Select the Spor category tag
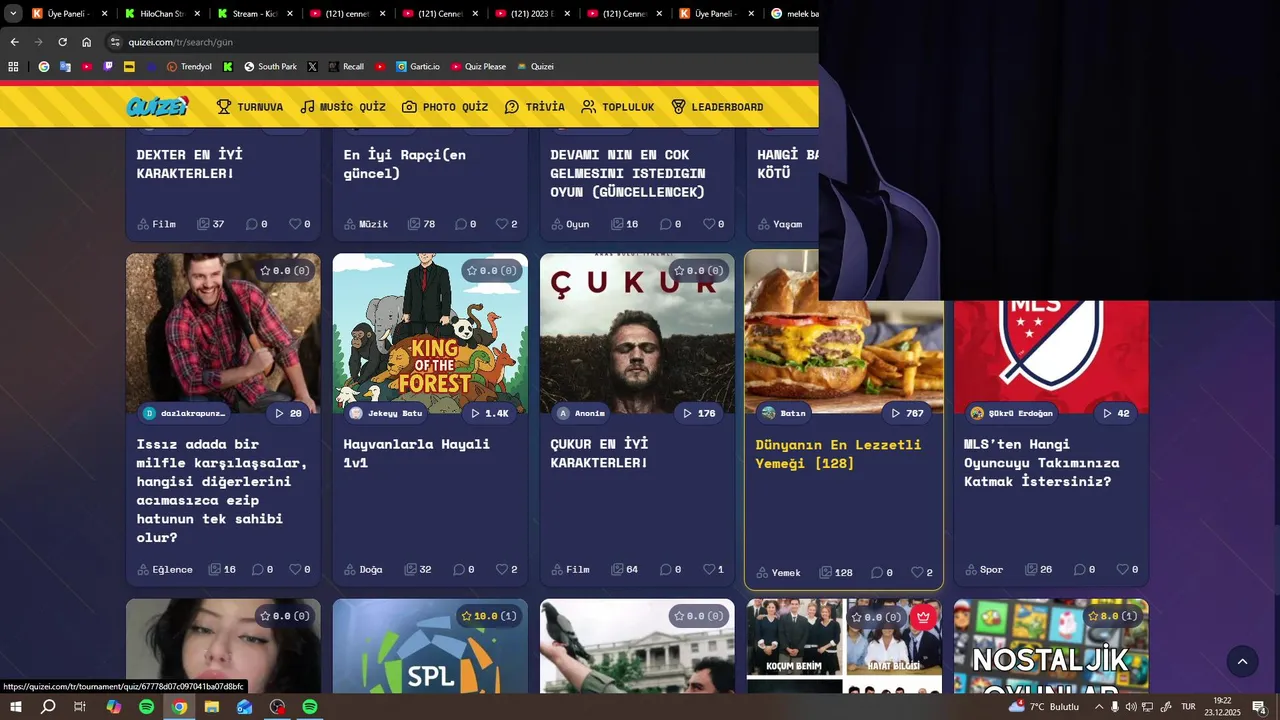This screenshot has height=720, width=1280. coord(984,569)
